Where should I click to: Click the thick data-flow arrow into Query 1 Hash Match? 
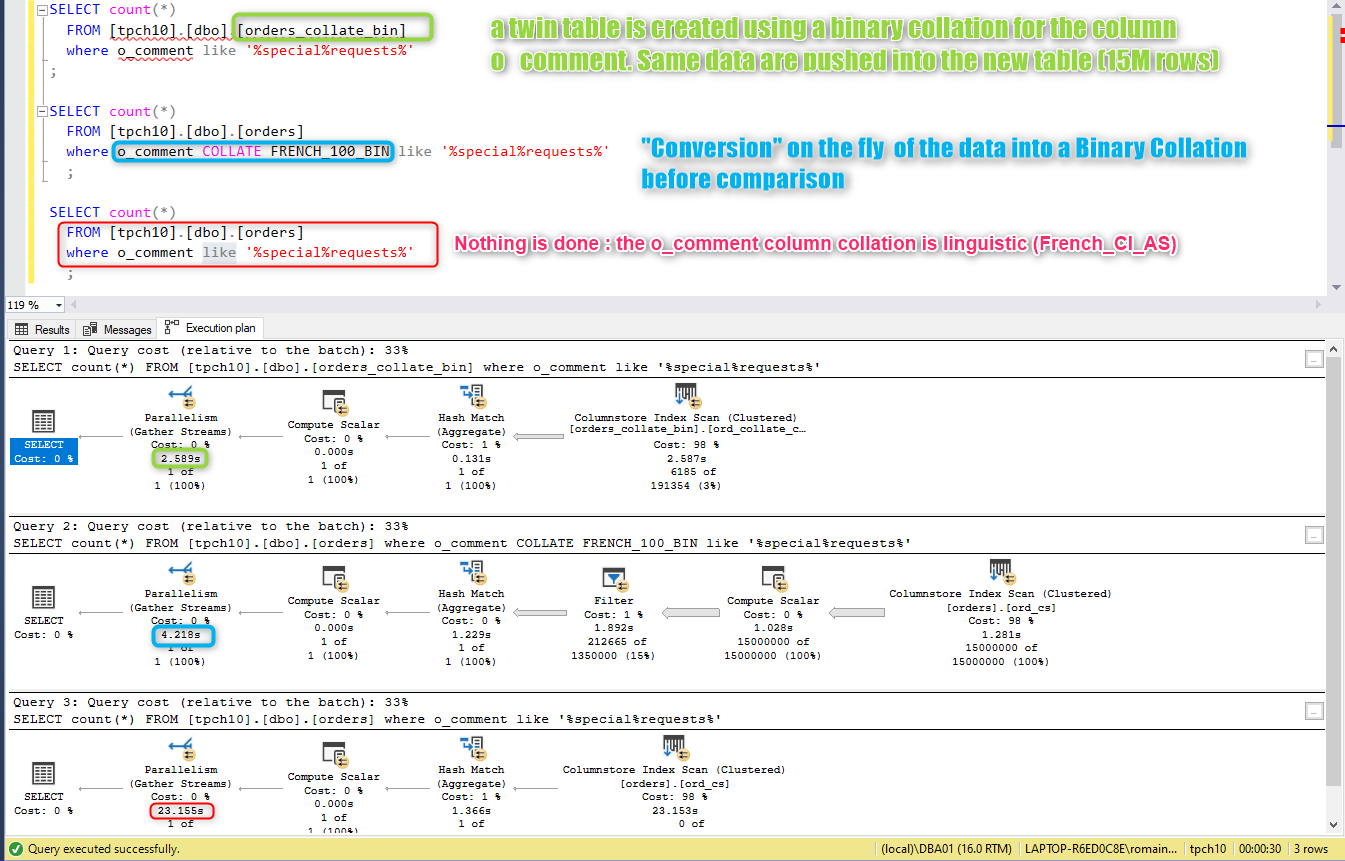tap(538, 436)
